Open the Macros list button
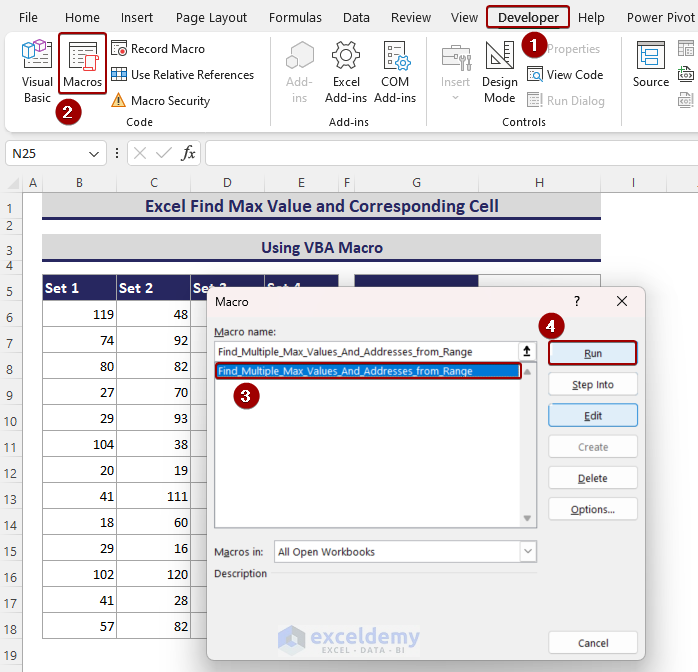 (82, 63)
